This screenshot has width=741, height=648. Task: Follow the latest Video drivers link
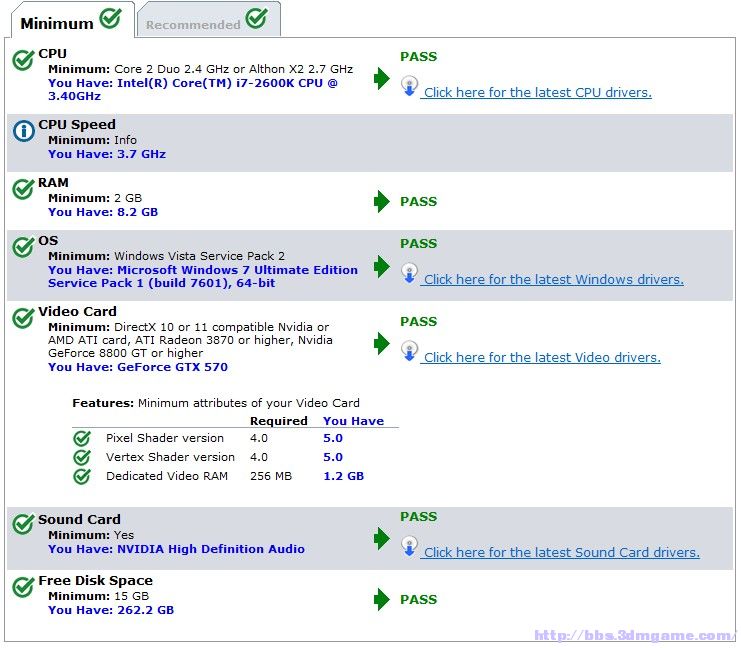(x=542, y=358)
